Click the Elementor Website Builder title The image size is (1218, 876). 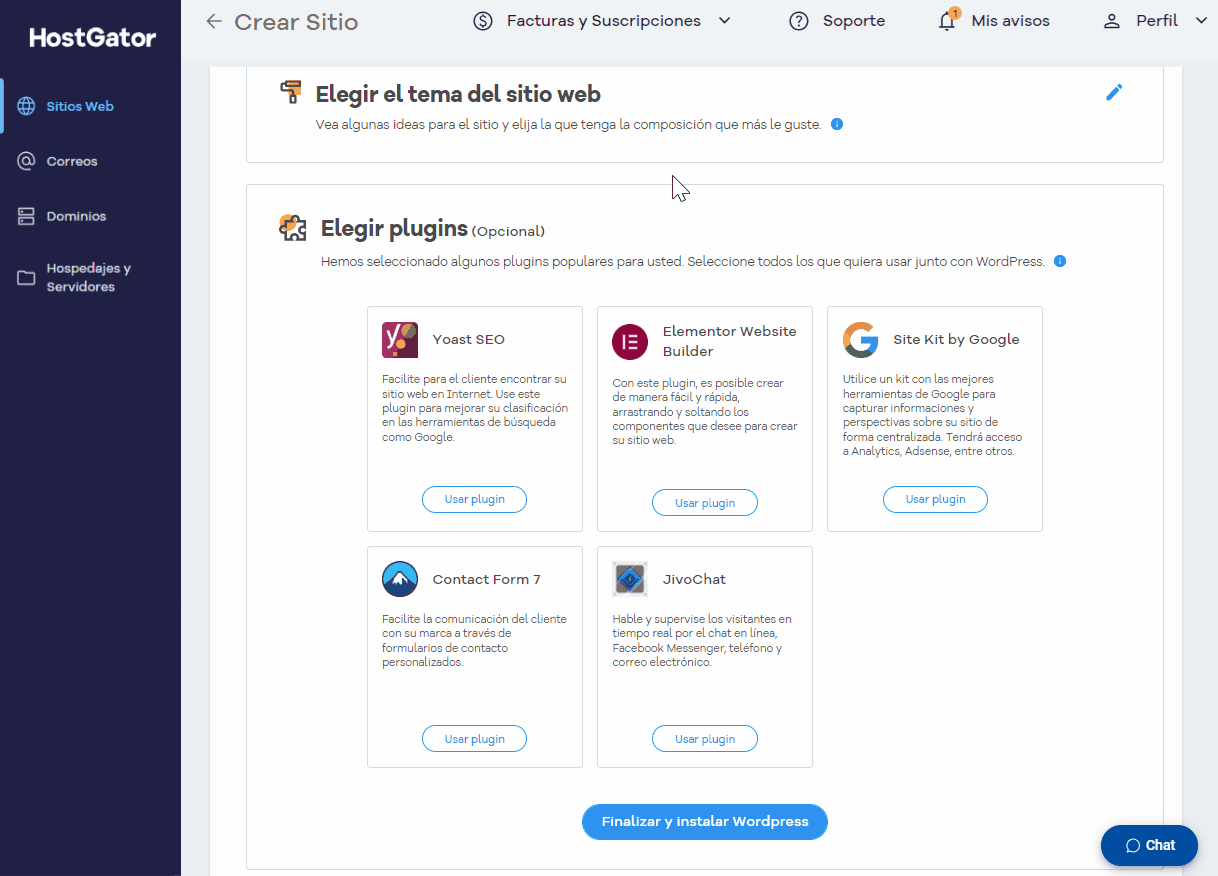pos(730,341)
